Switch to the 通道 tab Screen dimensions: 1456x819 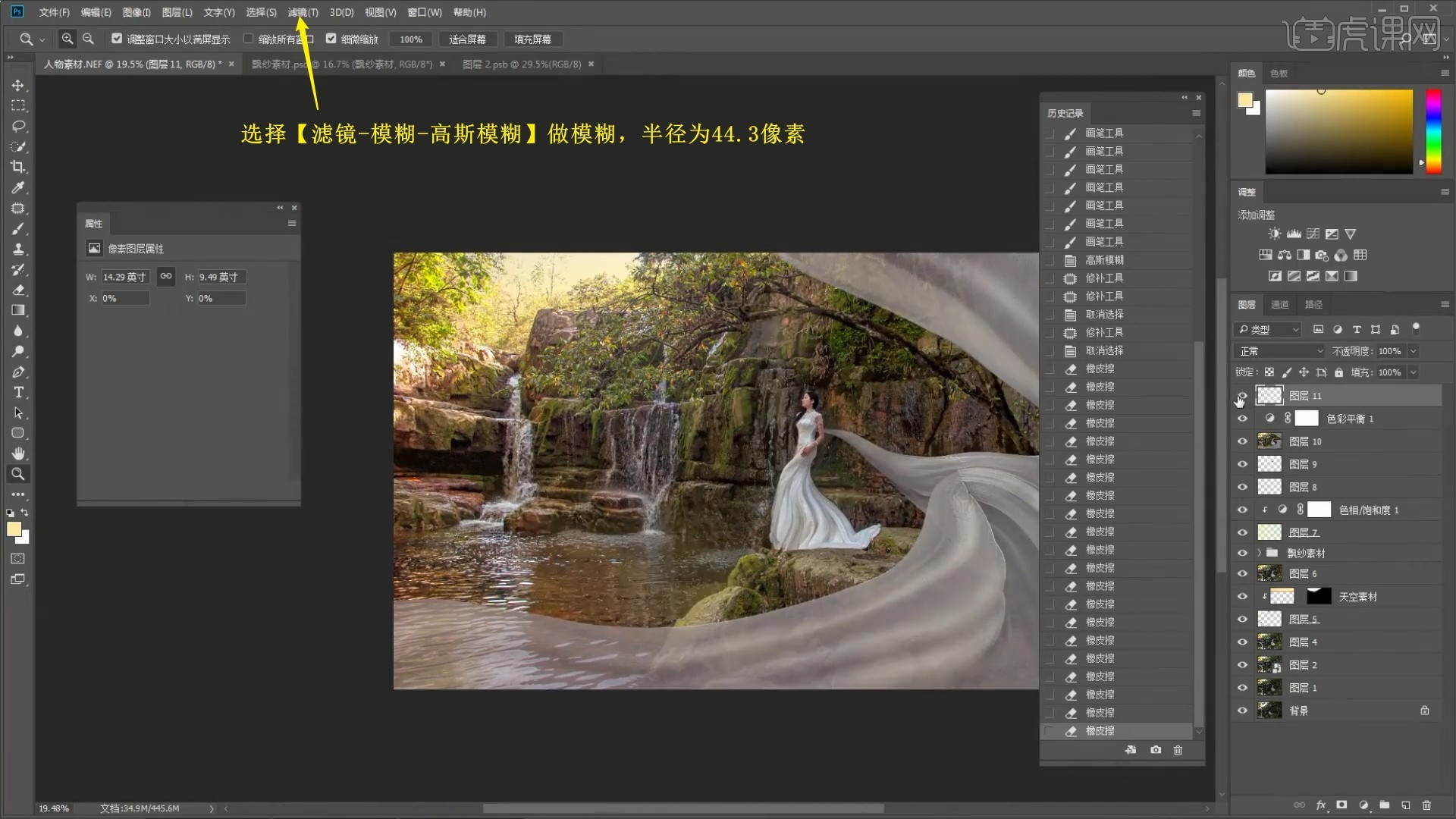[x=1280, y=304]
